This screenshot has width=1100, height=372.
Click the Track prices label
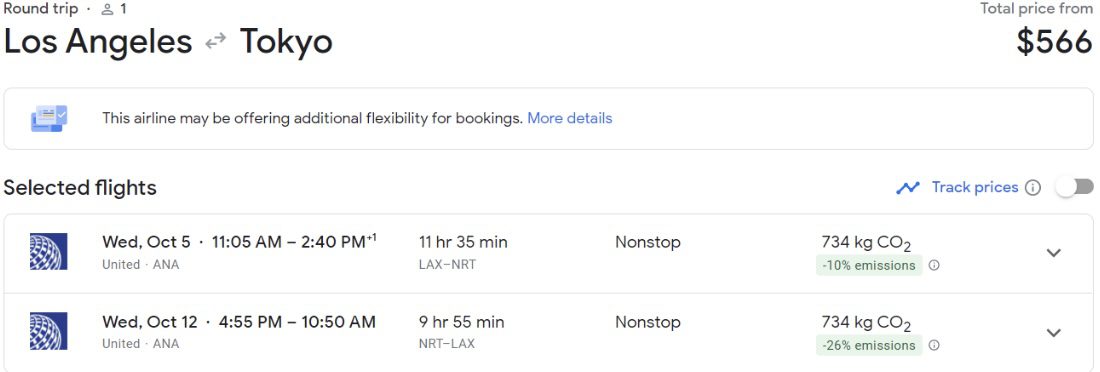tap(974, 187)
